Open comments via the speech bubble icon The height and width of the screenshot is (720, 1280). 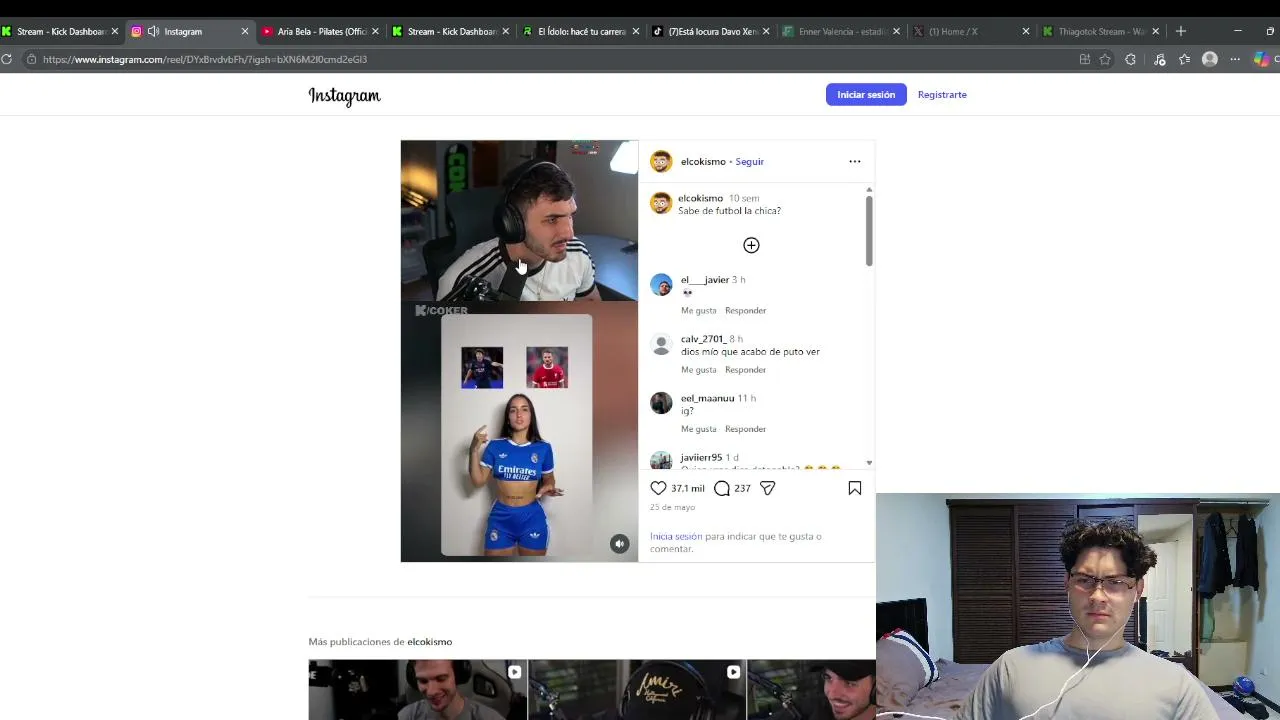(x=722, y=488)
